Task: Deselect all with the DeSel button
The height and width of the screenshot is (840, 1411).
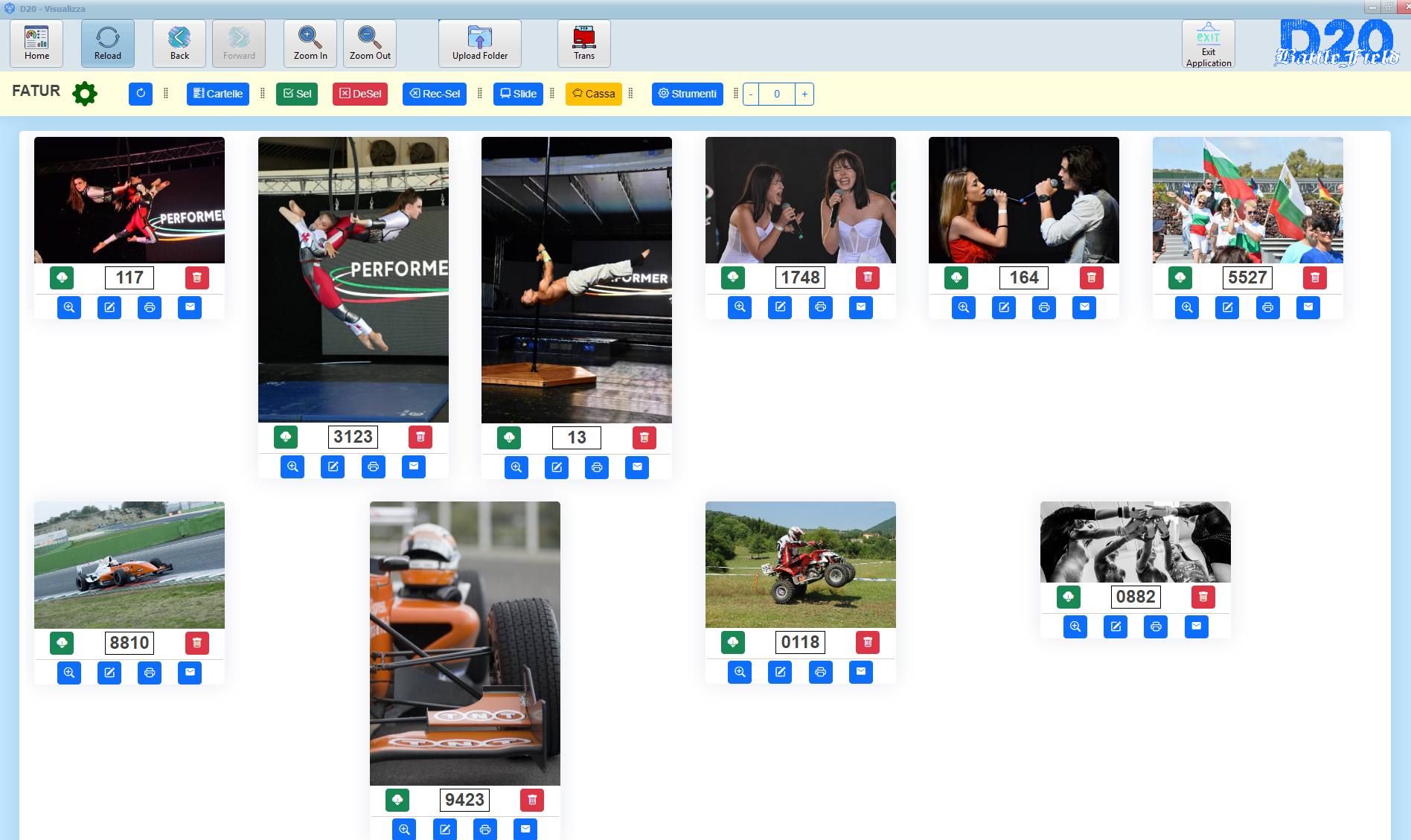Action: 360,94
